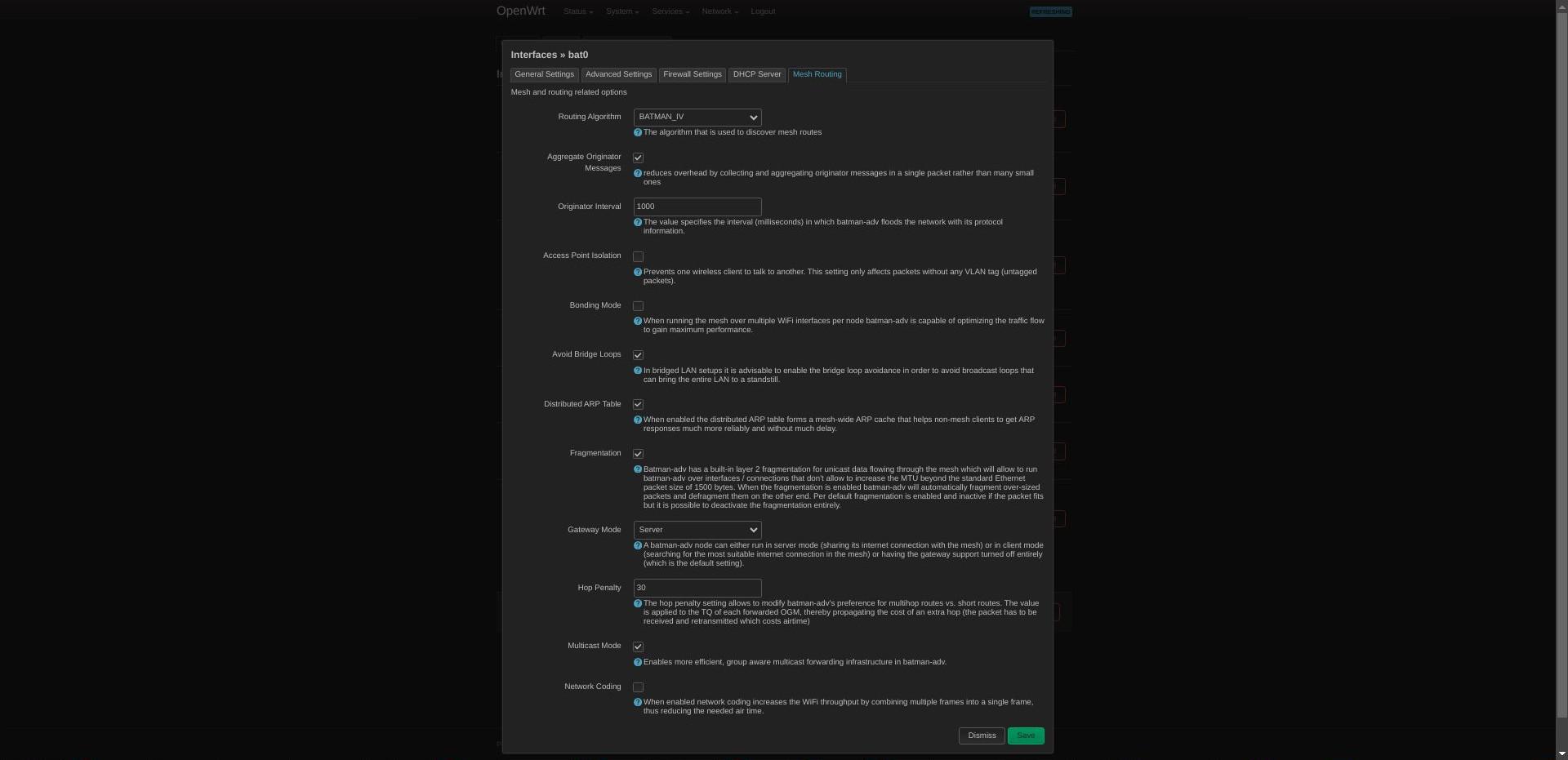Click 'Mesh and routing related options' text
Image resolution: width=1568 pixels, height=760 pixels.
click(569, 92)
